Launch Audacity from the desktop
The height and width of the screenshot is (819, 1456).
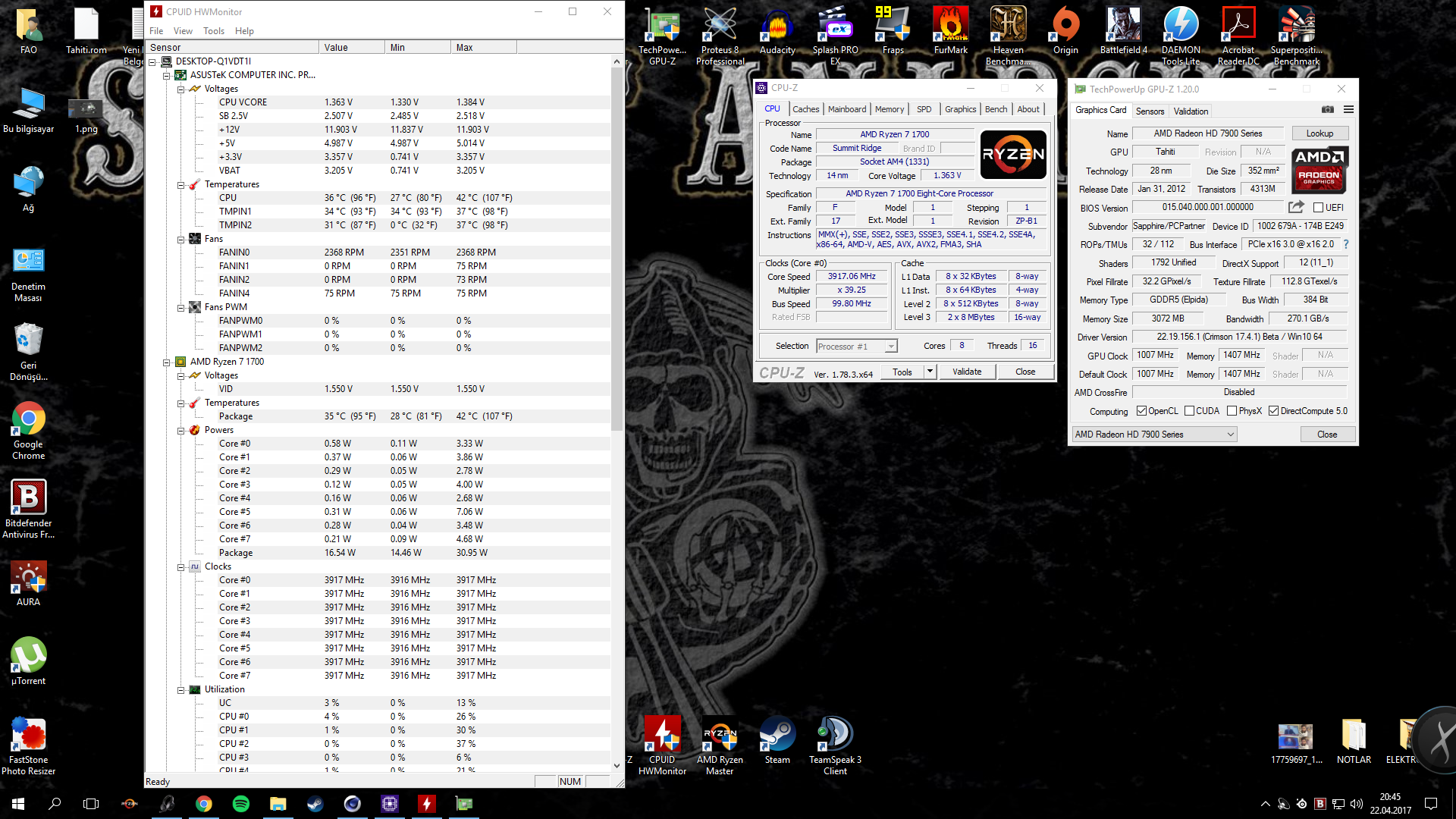[x=777, y=30]
